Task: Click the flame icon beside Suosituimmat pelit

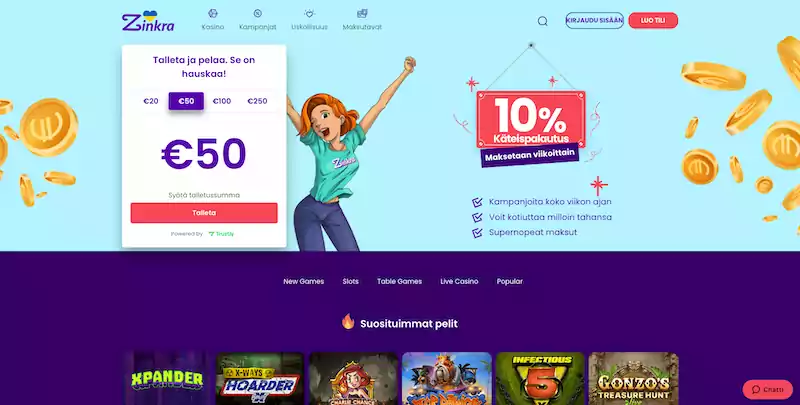Action: click(x=348, y=322)
